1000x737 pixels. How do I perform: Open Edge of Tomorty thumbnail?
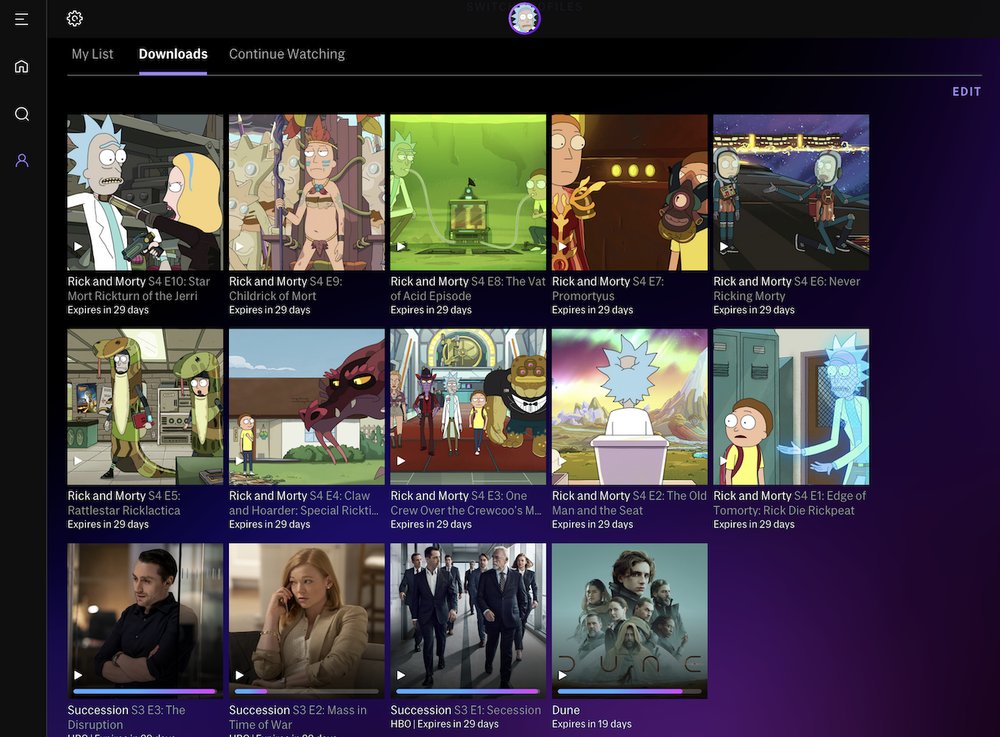791,407
